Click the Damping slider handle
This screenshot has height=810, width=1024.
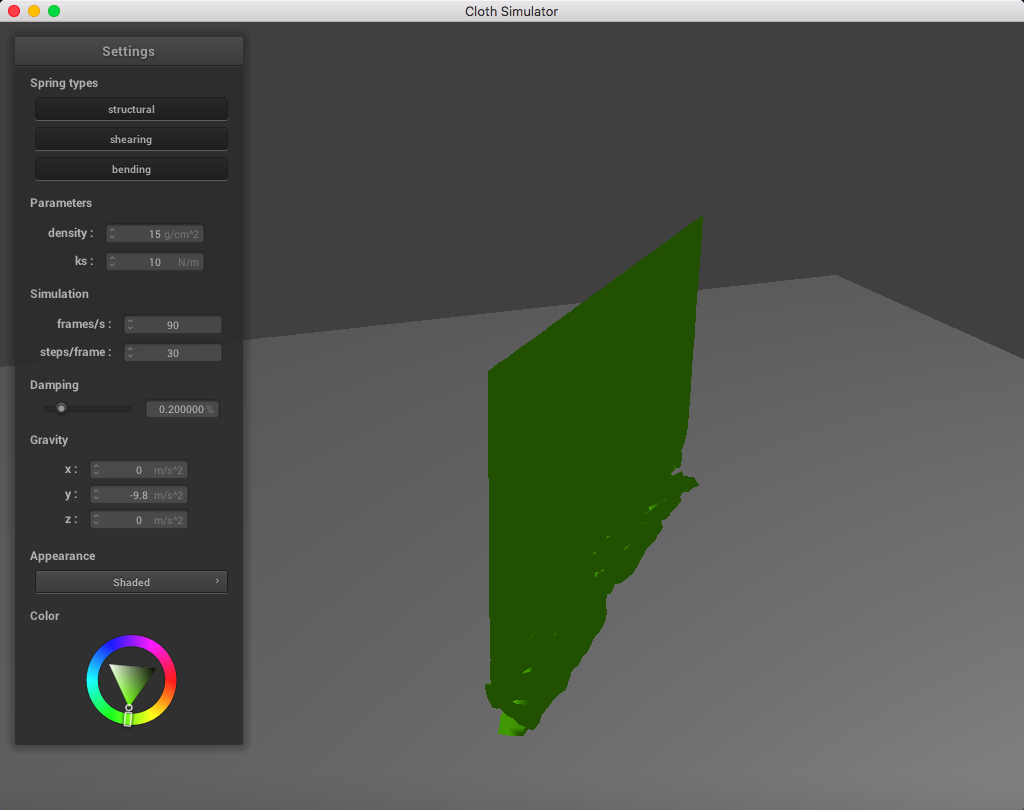(x=61, y=408)
